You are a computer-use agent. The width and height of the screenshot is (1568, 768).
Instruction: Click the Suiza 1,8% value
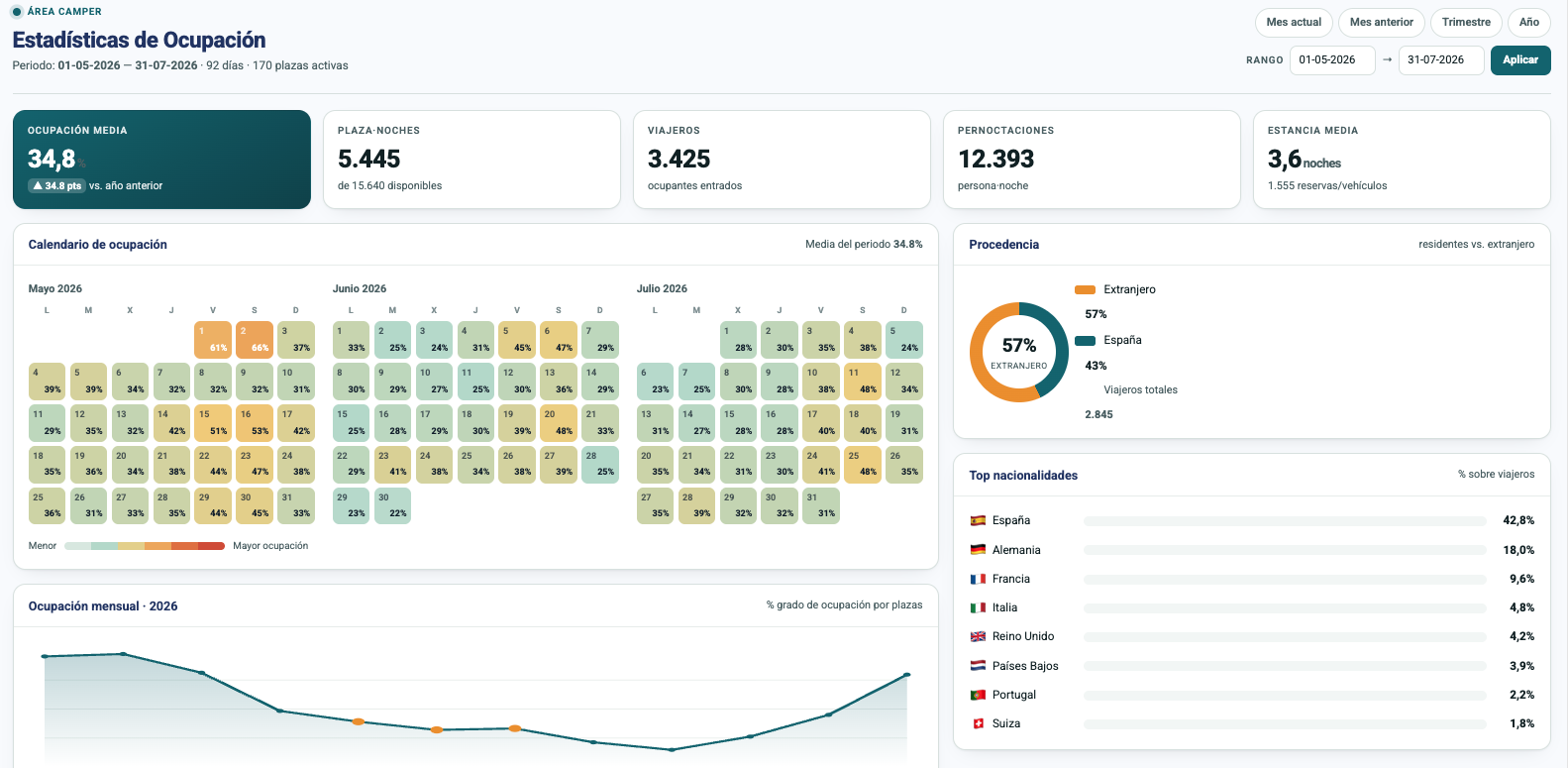click(x=1521, y=723)
